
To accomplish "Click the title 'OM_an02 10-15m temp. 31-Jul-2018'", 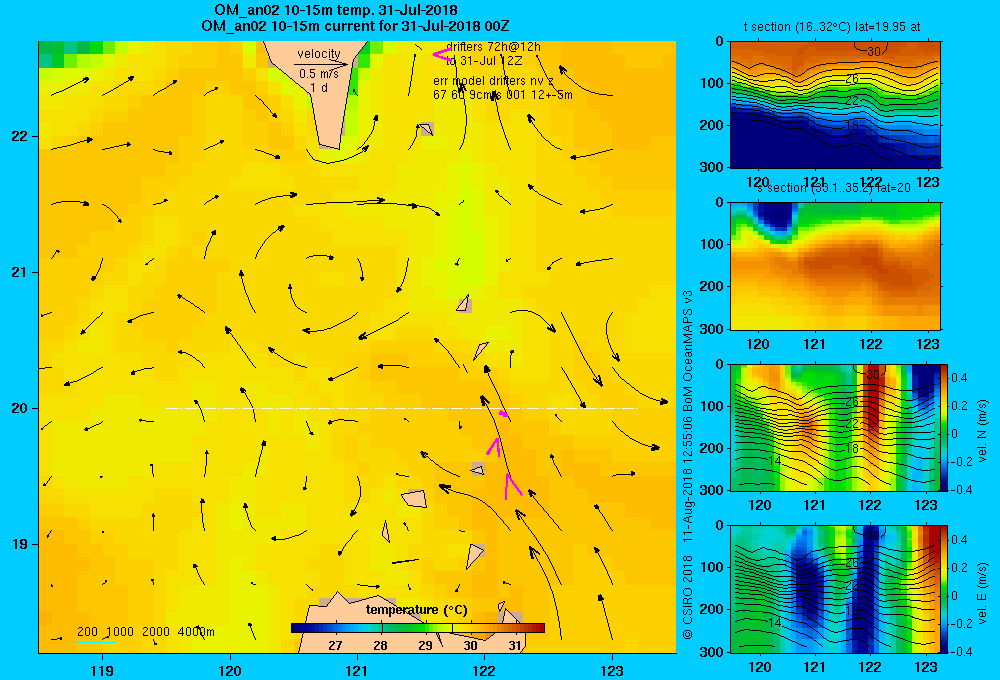I will [x=335, y=10].
